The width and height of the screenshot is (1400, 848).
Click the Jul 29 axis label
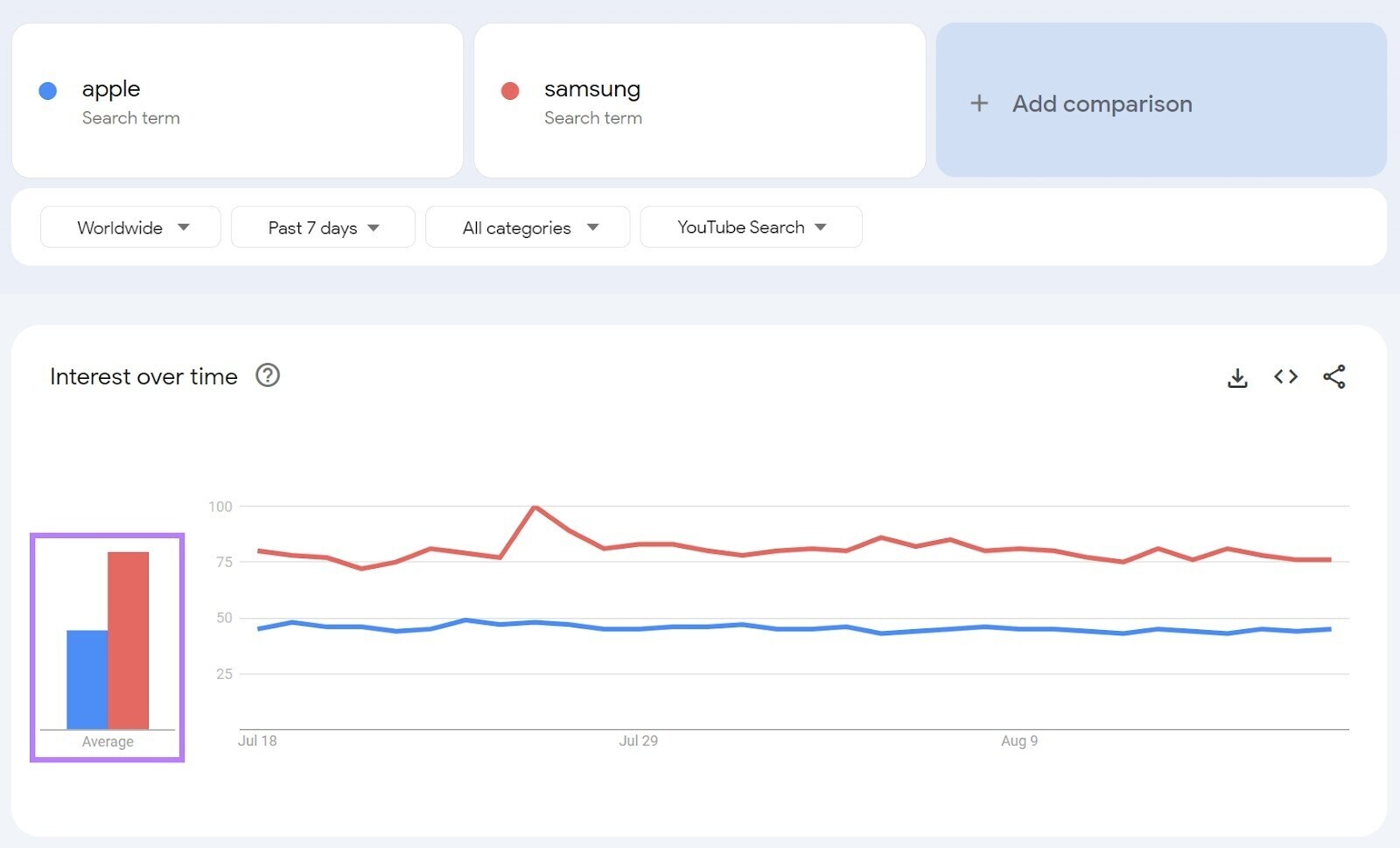pyautogui.click(x=638, y=740)
